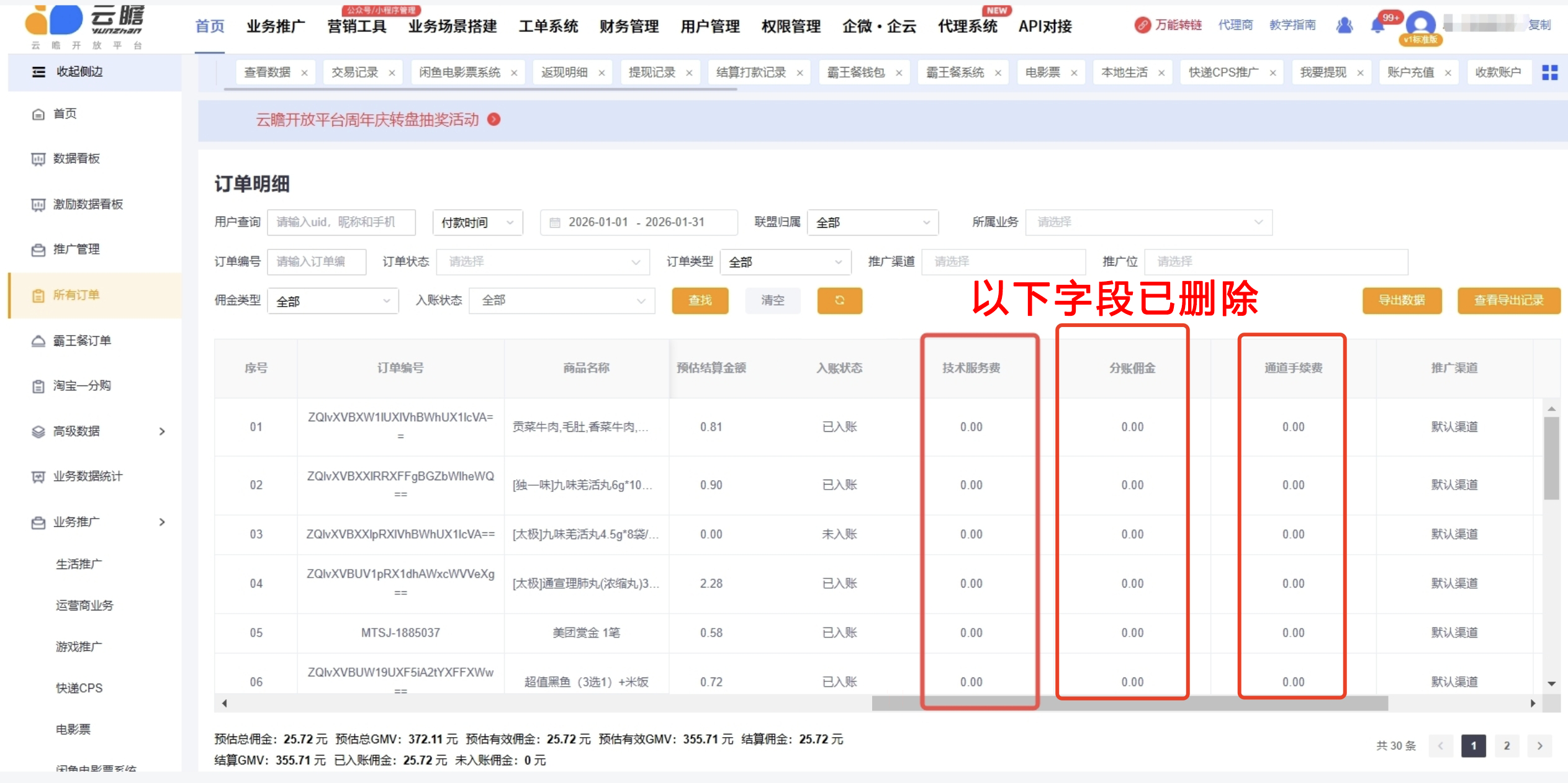Click the 订单编号 input field

pos(316,262)
